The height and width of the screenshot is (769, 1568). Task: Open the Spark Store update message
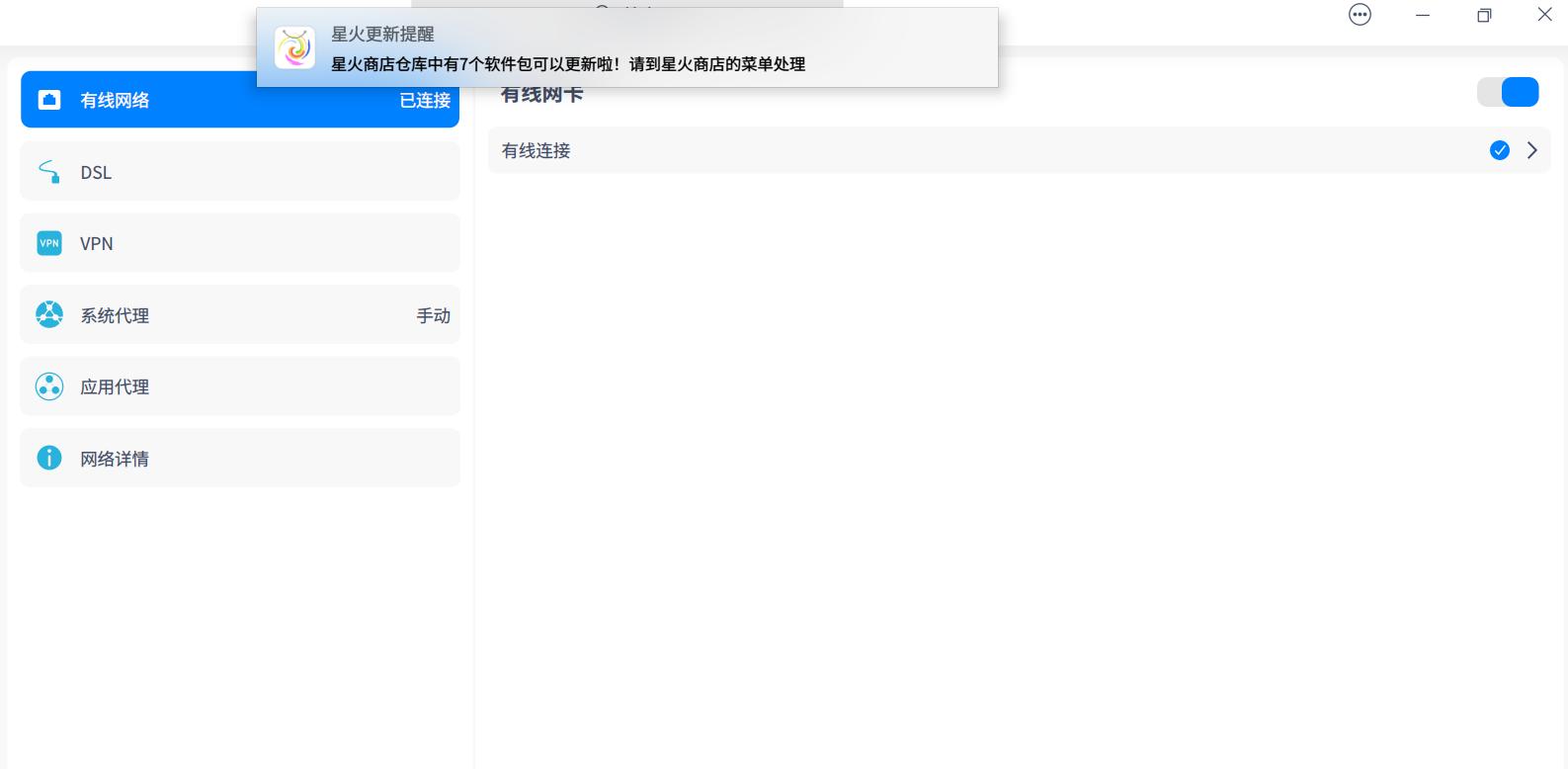click(x=568, y=64)
